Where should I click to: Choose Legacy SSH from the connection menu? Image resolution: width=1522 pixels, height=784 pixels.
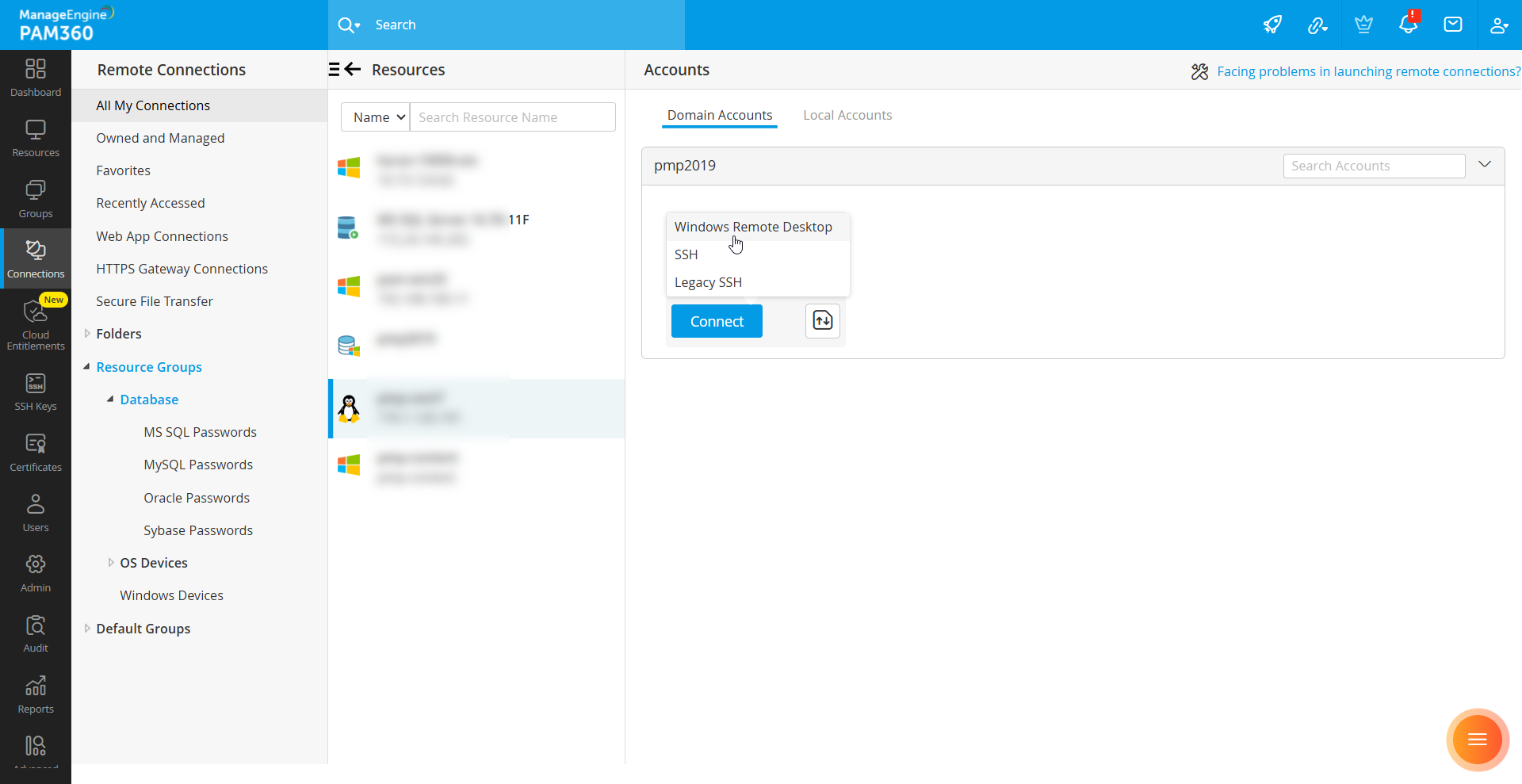pyautogui.click(x=708, y=282)
